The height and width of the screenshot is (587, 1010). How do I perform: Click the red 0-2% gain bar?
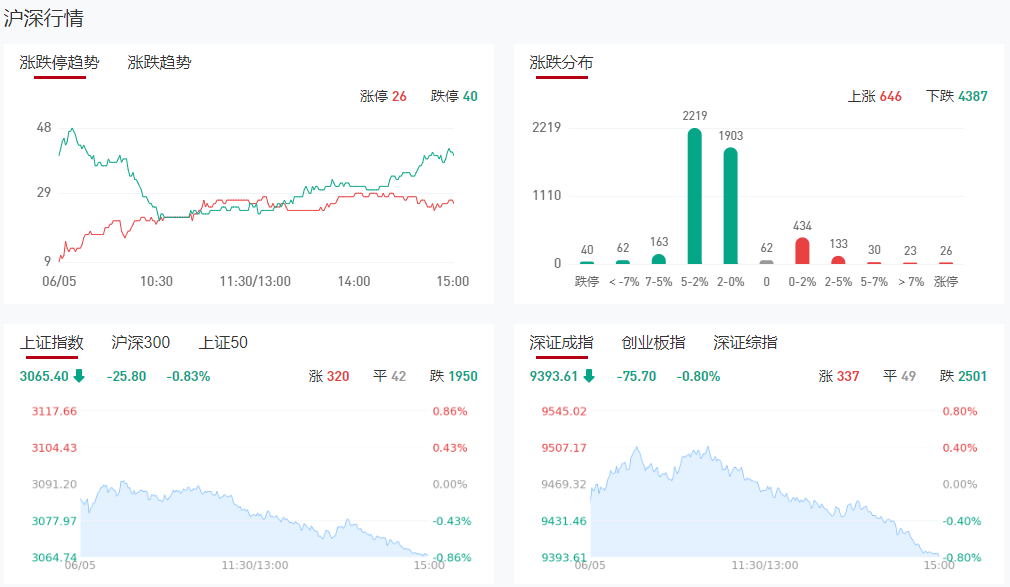click(802, 250)
